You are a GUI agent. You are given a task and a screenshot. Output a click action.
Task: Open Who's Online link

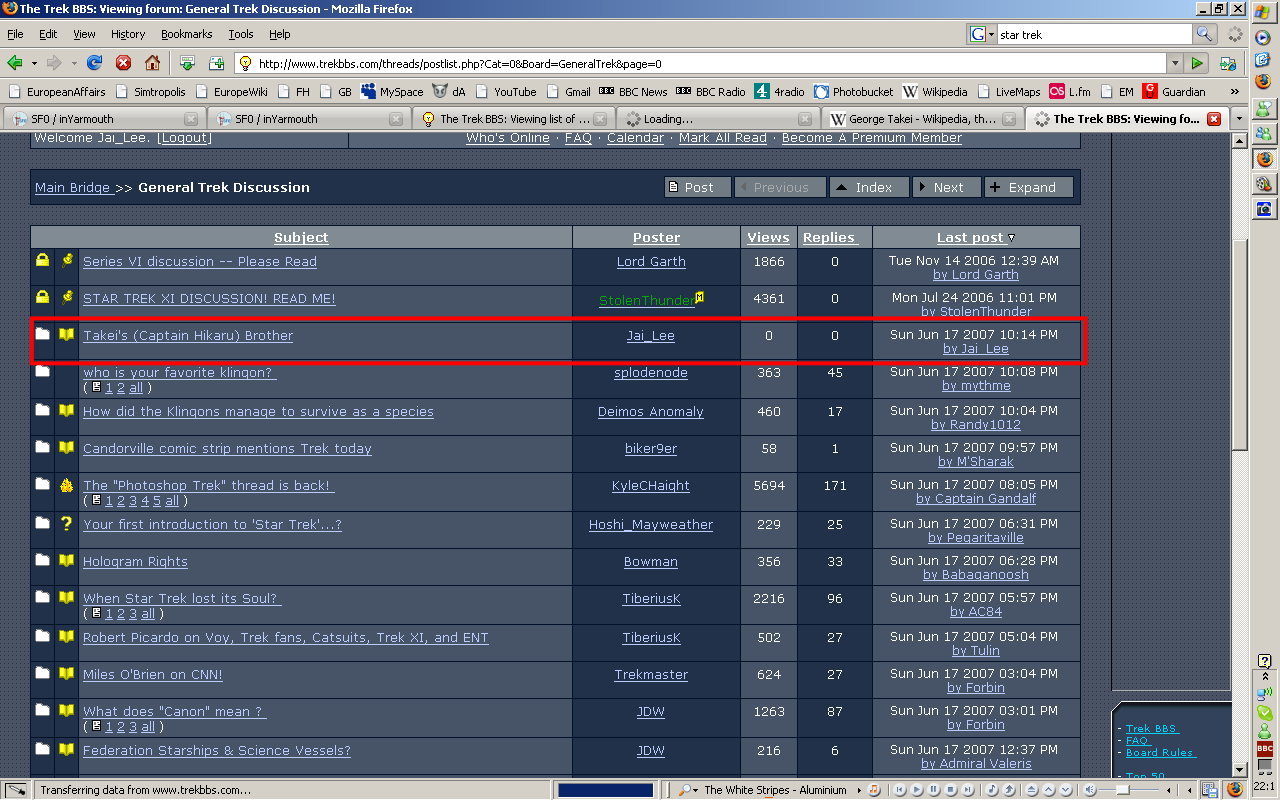tap(508, 138)
